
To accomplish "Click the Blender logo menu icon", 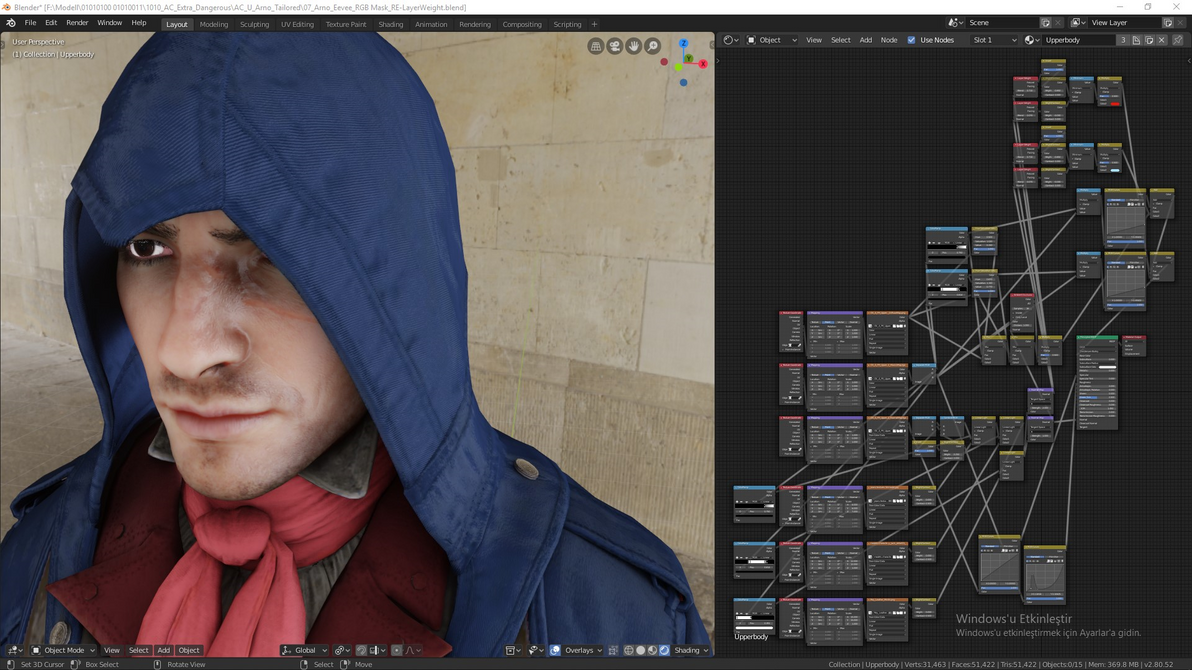I will pos(11,24).
